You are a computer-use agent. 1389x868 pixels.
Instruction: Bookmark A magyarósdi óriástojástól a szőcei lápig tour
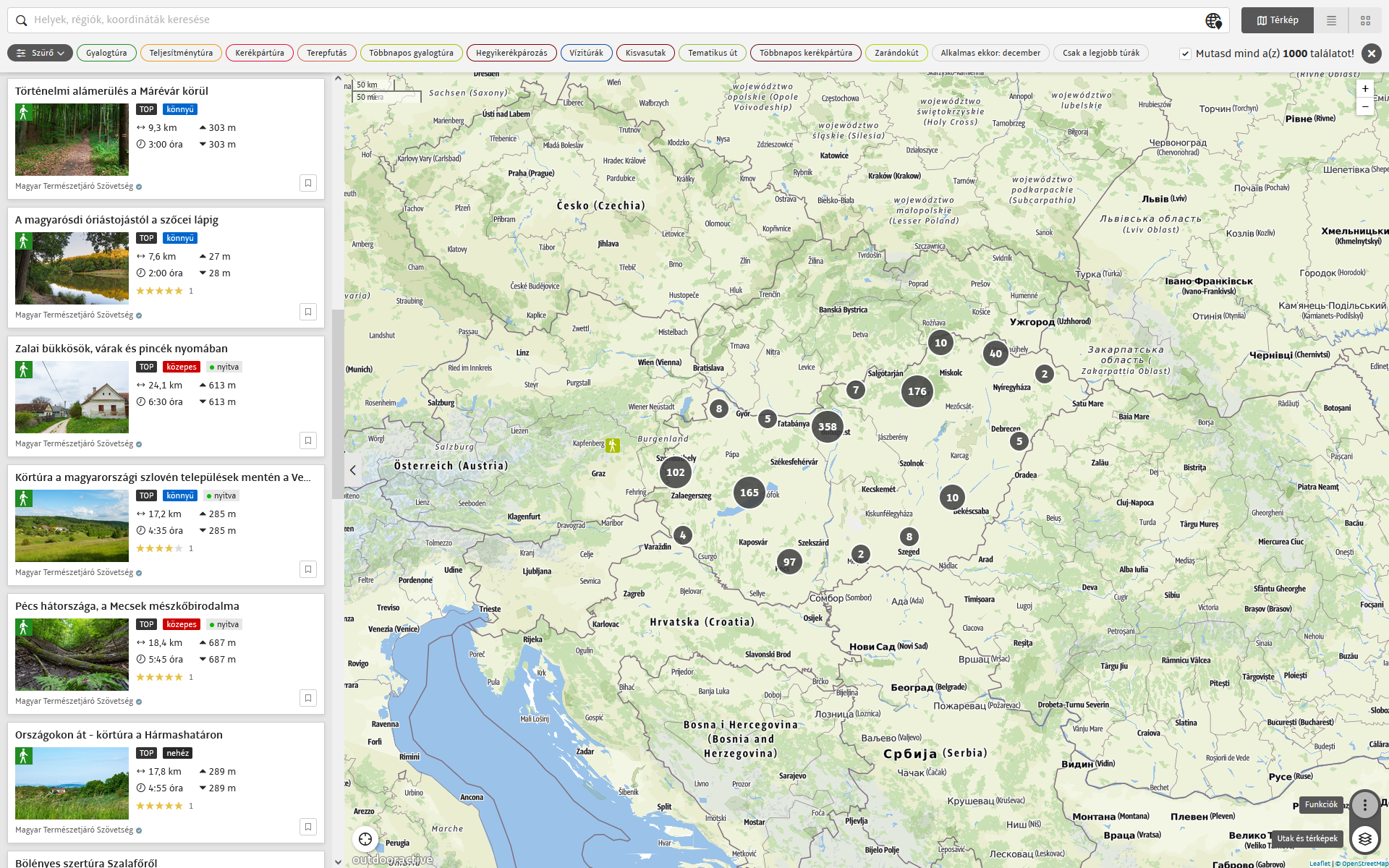308,312
